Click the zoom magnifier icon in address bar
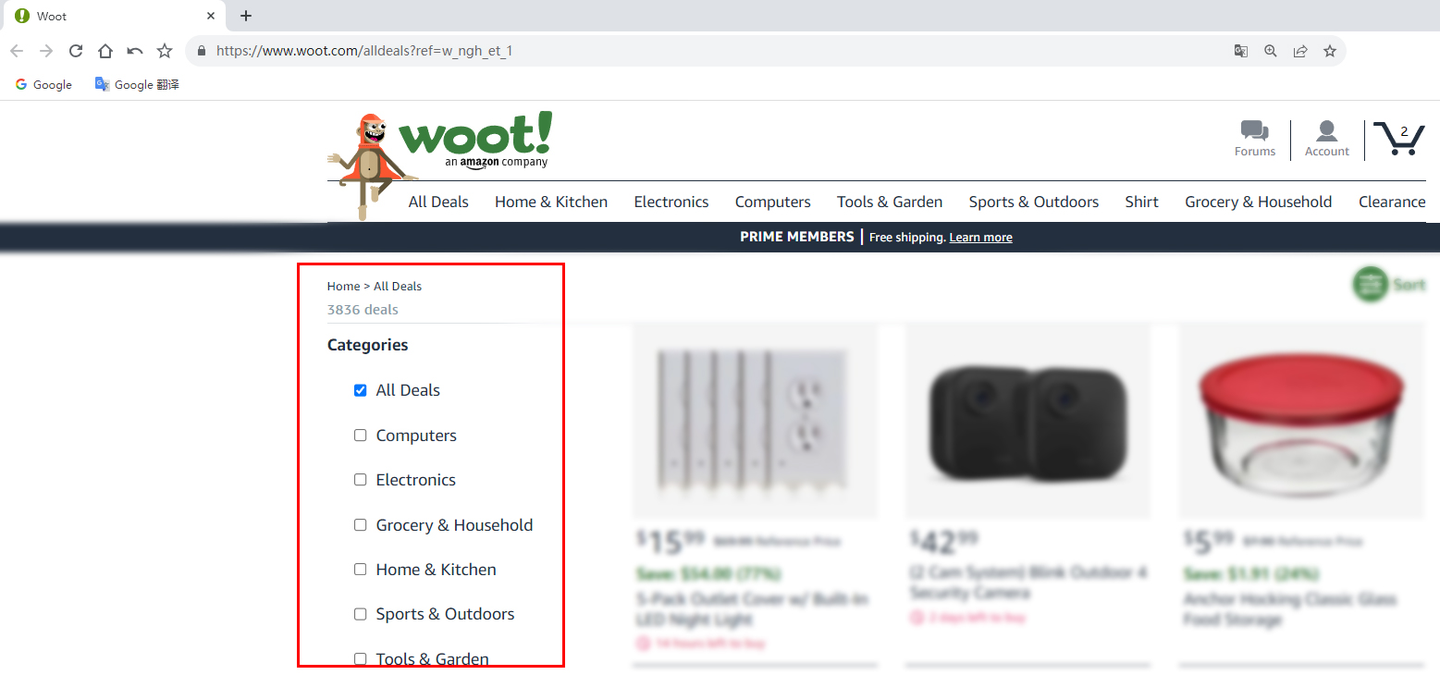 click(1270, 51)
